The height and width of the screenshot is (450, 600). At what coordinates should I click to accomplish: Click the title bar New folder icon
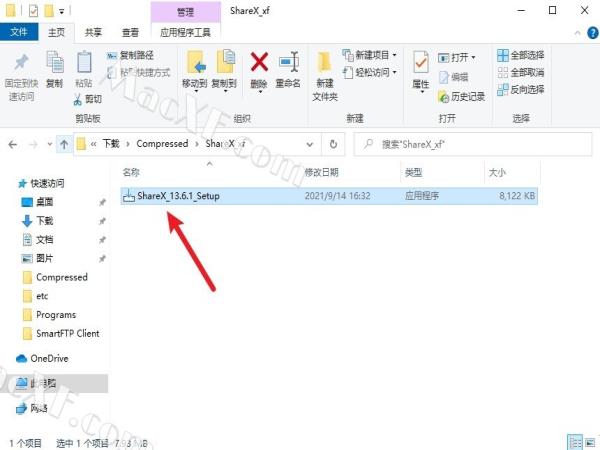49,11
